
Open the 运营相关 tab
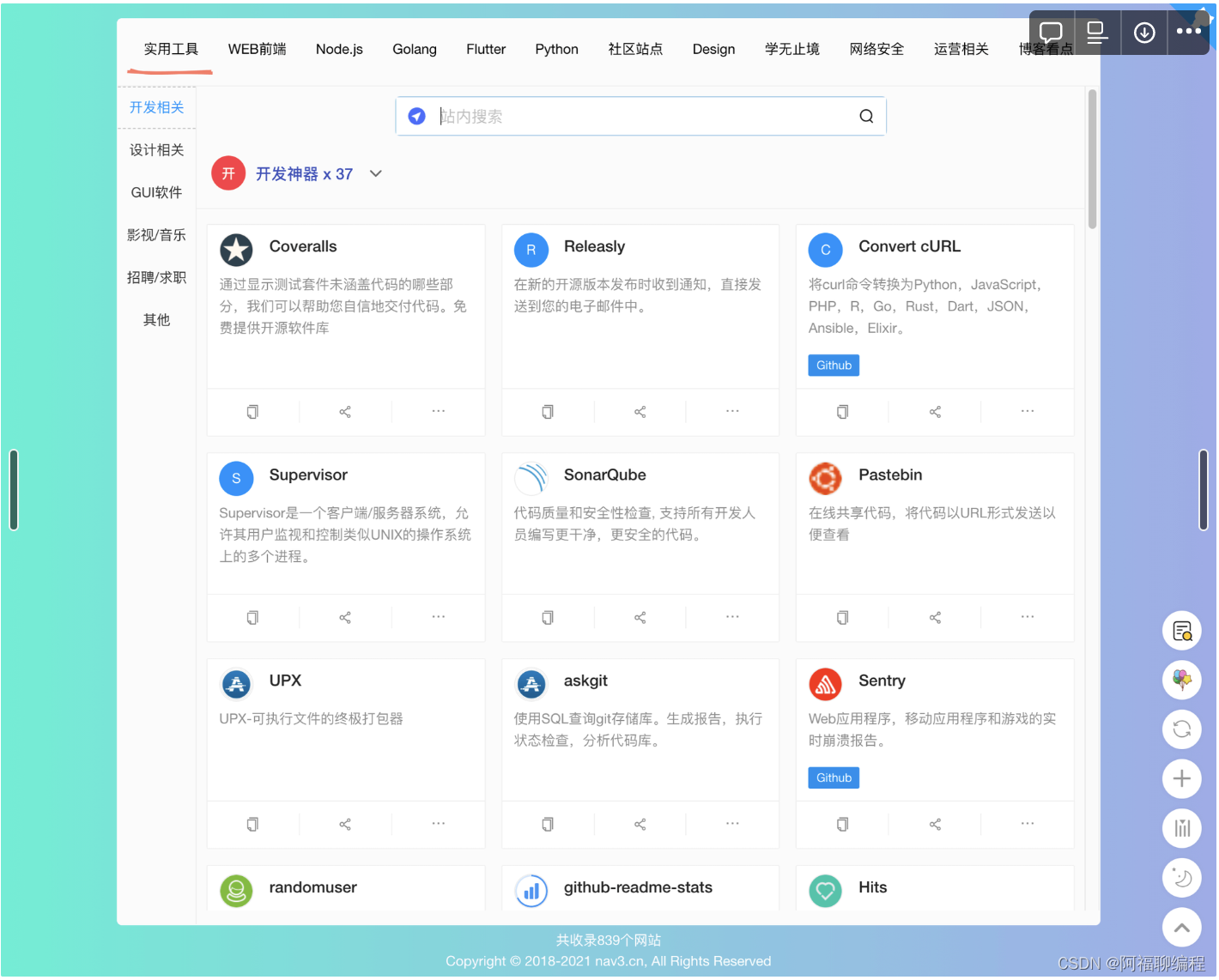(961, 50)
